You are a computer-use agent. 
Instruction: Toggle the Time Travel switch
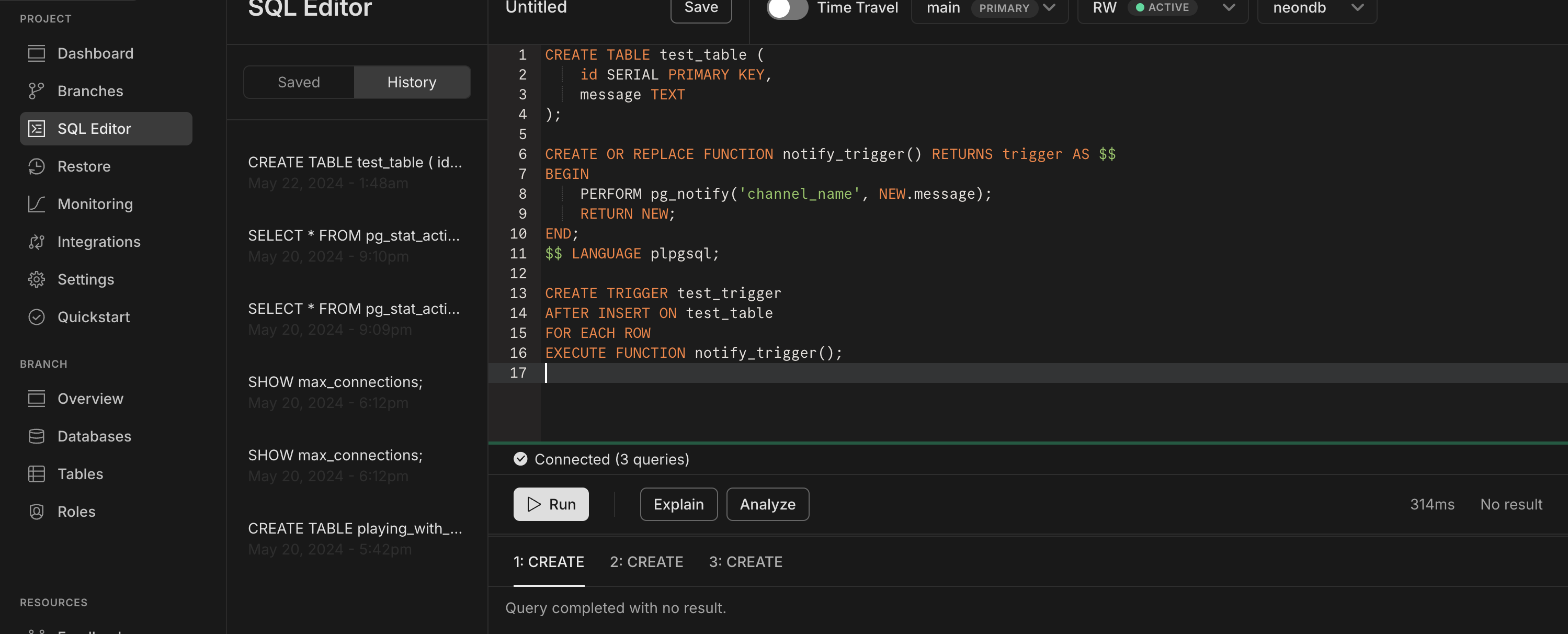click(787, 8)
